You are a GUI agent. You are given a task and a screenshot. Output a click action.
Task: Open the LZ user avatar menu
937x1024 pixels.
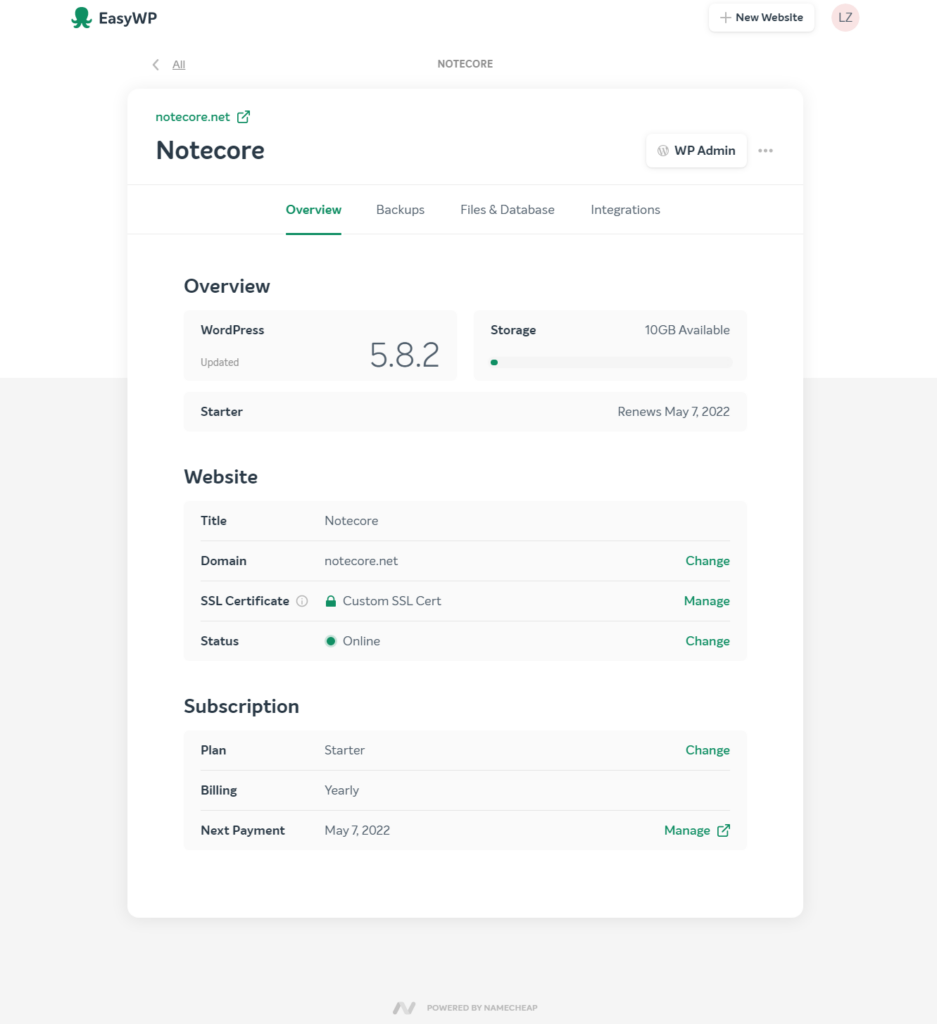[845, 18]
